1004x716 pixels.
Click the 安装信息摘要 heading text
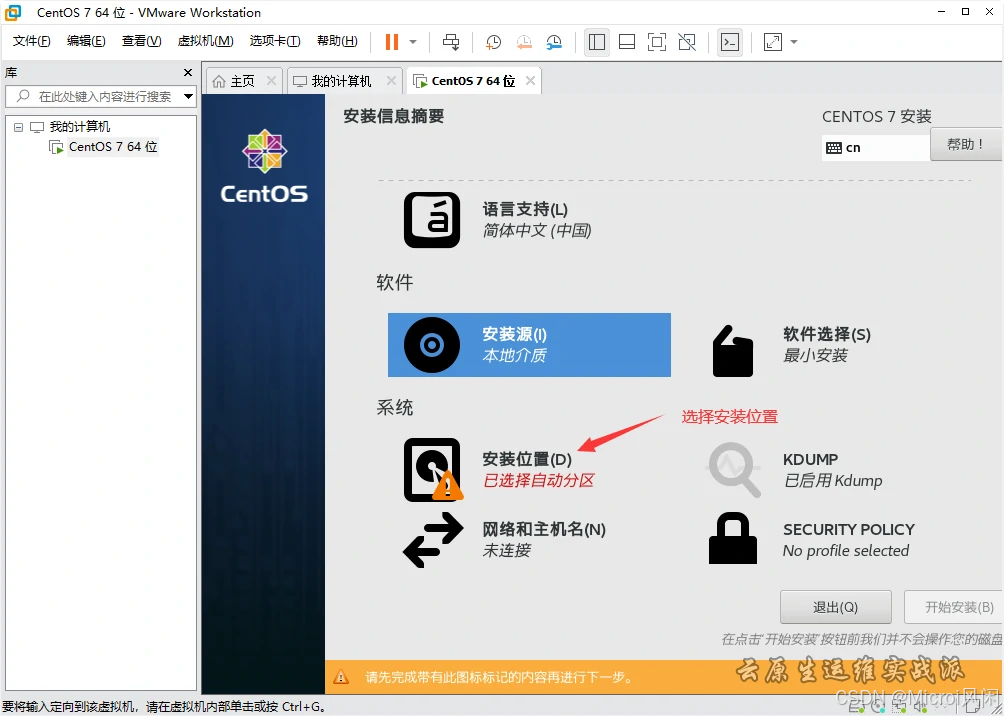point(394,116)
